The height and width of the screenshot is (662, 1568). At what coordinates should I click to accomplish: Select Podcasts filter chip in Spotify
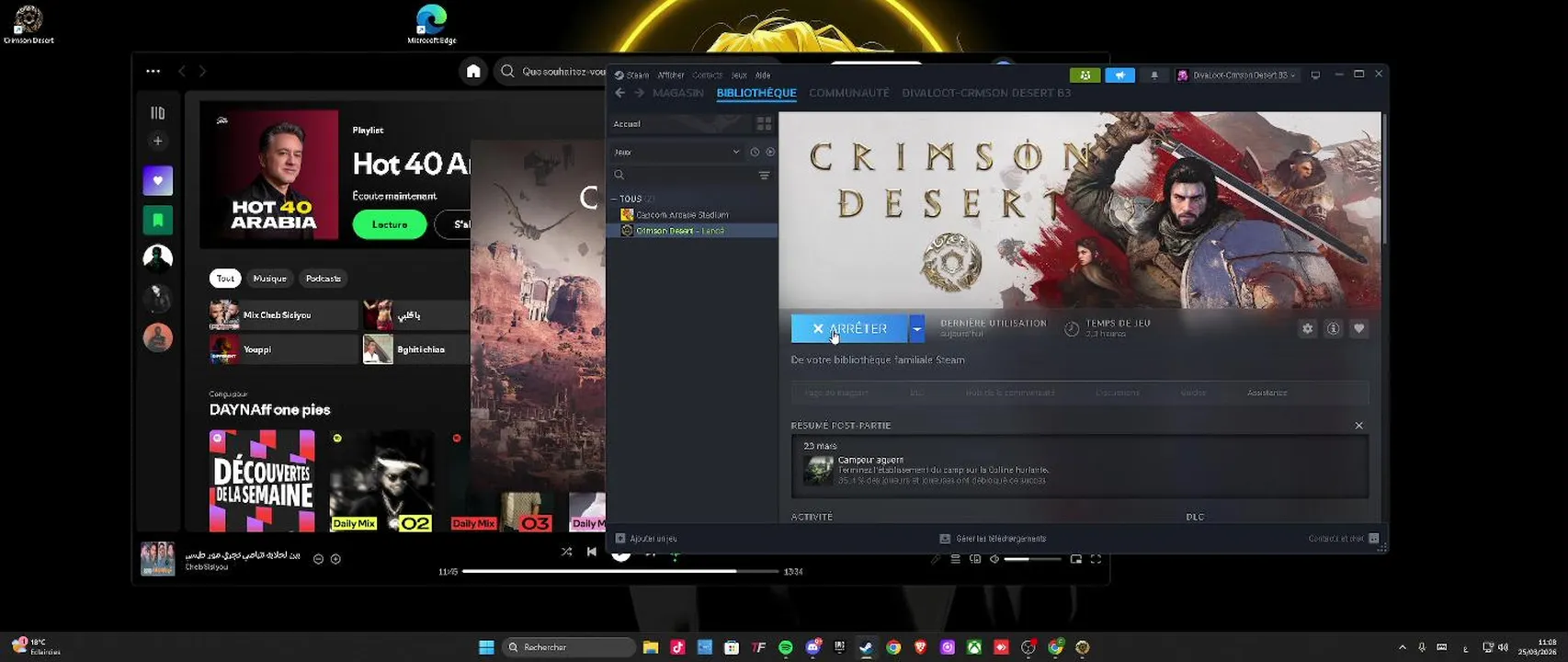324,279
